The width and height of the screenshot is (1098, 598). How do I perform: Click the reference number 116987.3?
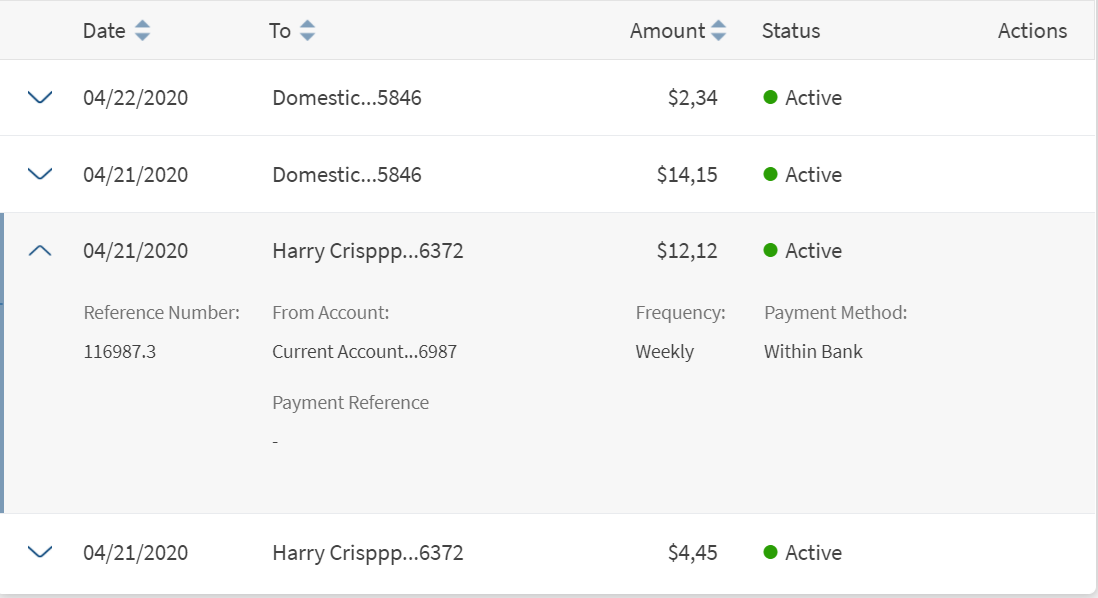click(x=120, y=352)
